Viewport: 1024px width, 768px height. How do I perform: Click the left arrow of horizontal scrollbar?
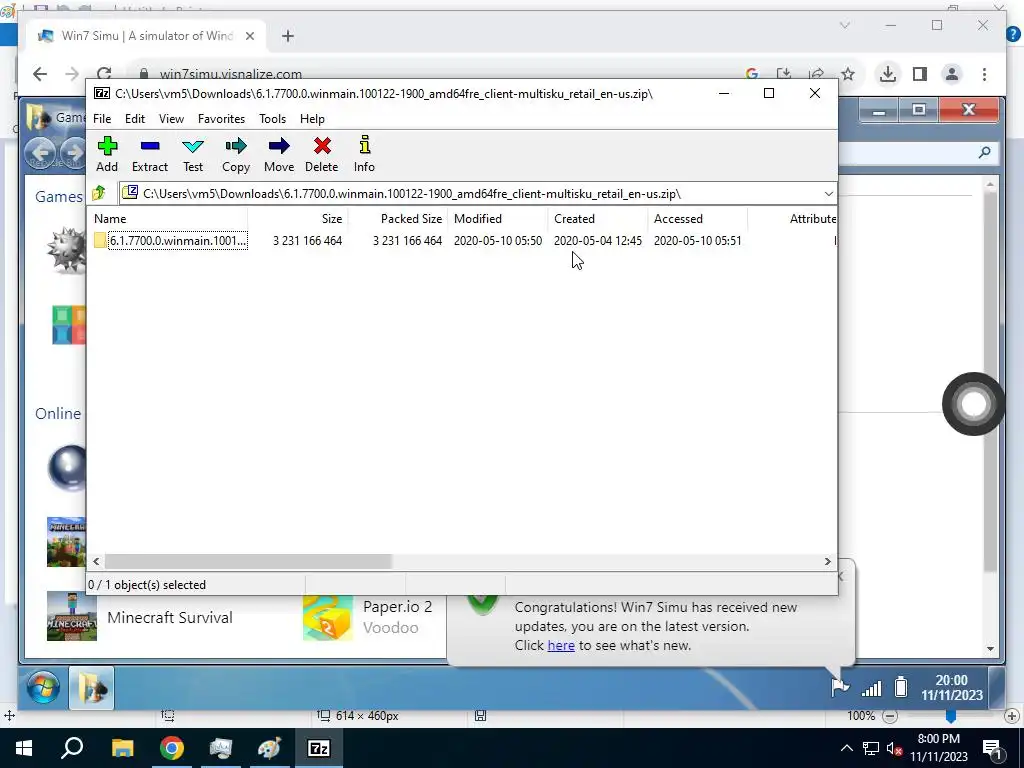(97, 562)
